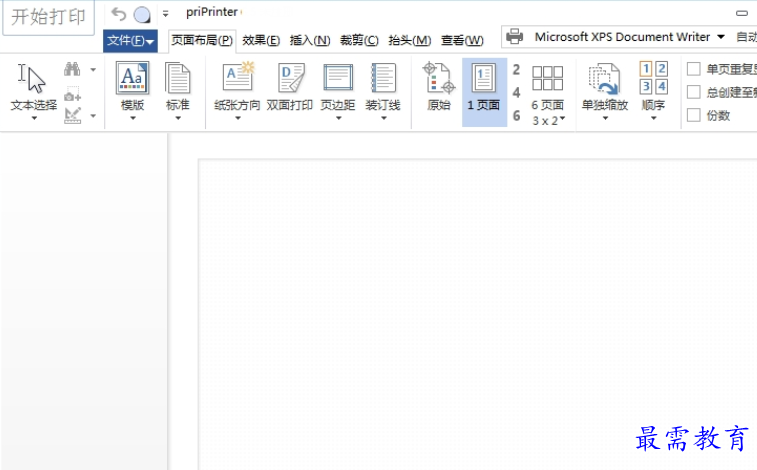Click the printer icon beside printer name
Screen dimensions: 757x470
pos(515,37)
